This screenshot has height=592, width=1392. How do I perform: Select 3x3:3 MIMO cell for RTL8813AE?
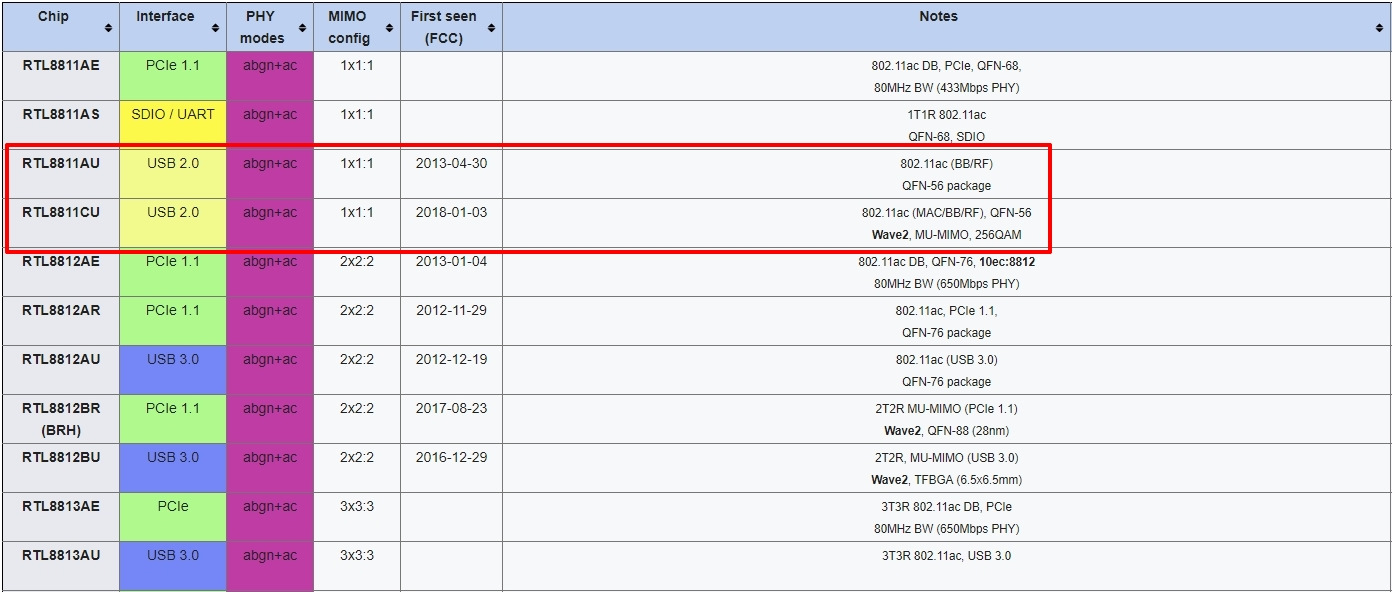coord(356,506)
